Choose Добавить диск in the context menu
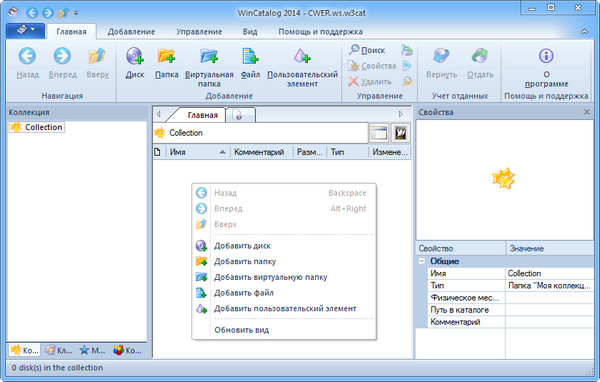This screenshot has width=600, height=382. pos(284,246)
